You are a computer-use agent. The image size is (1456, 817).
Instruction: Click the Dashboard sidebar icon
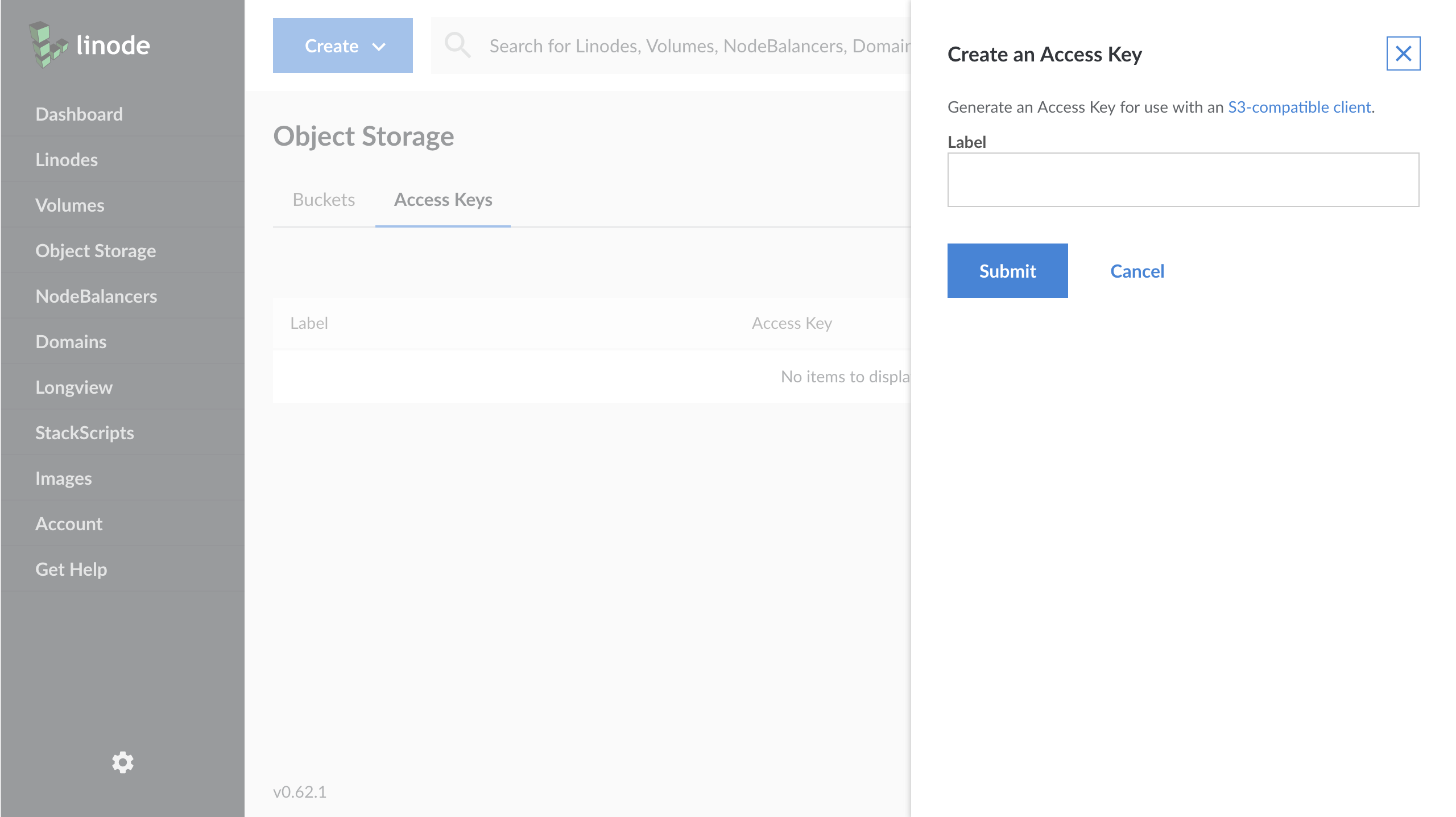pos(79,113)
